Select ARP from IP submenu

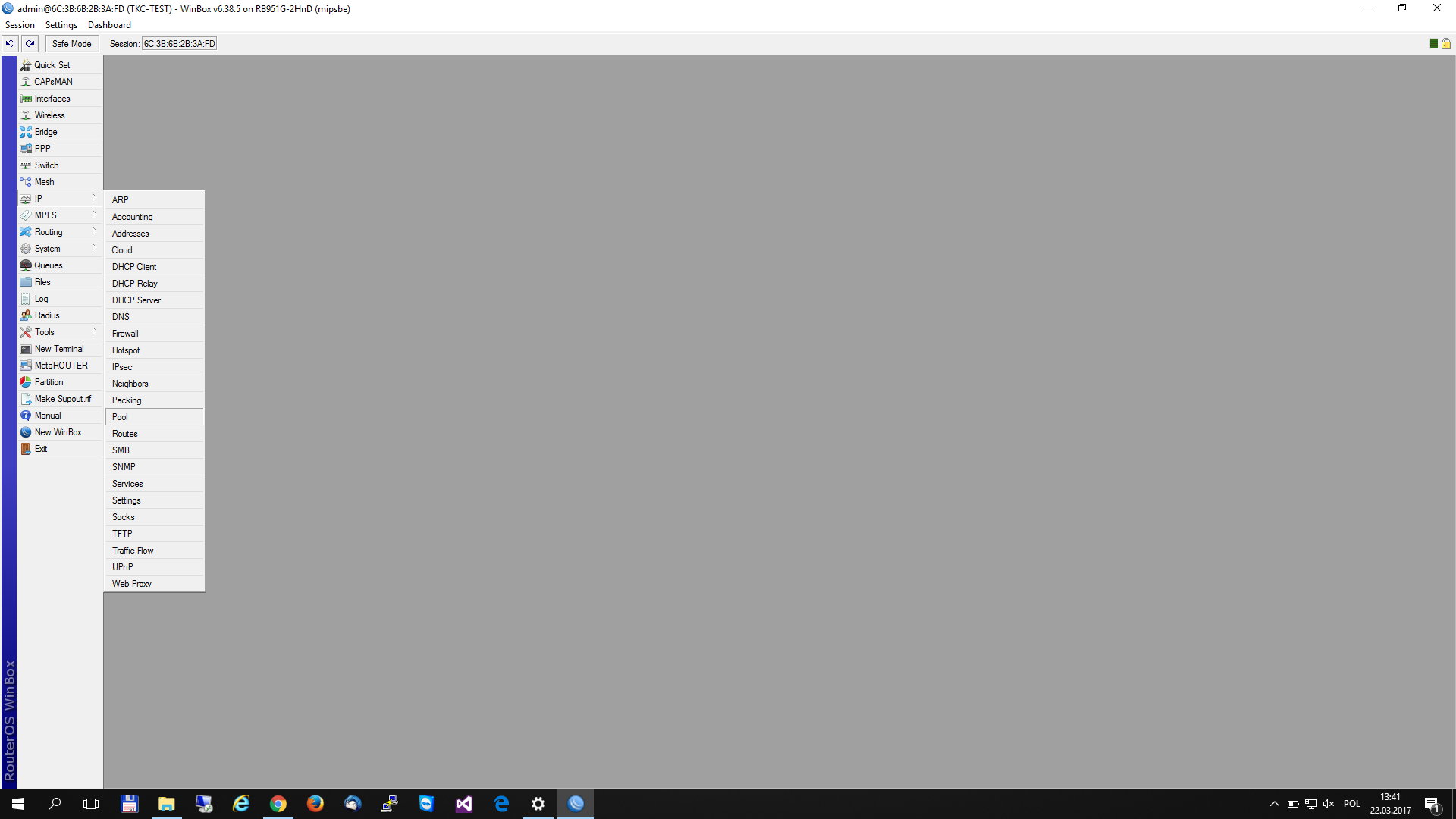tap(155, 200)
